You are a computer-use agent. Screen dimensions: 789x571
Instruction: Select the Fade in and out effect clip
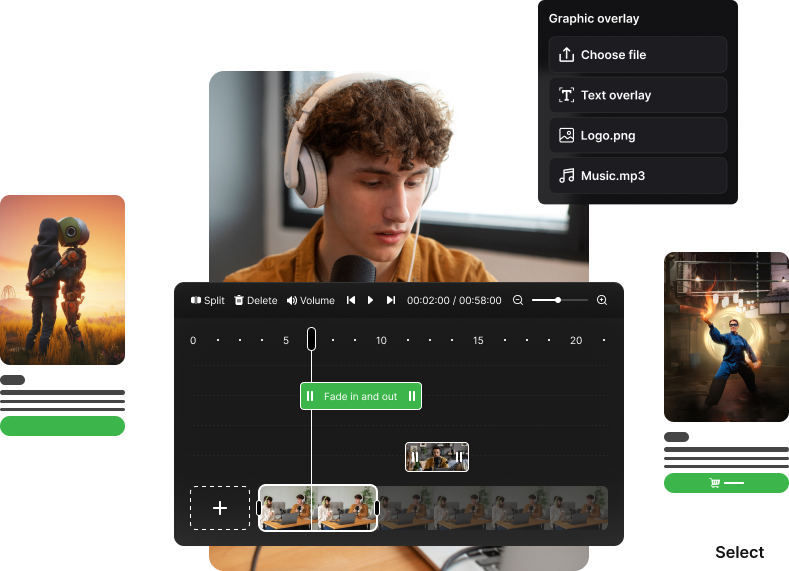tap(360, 396)
